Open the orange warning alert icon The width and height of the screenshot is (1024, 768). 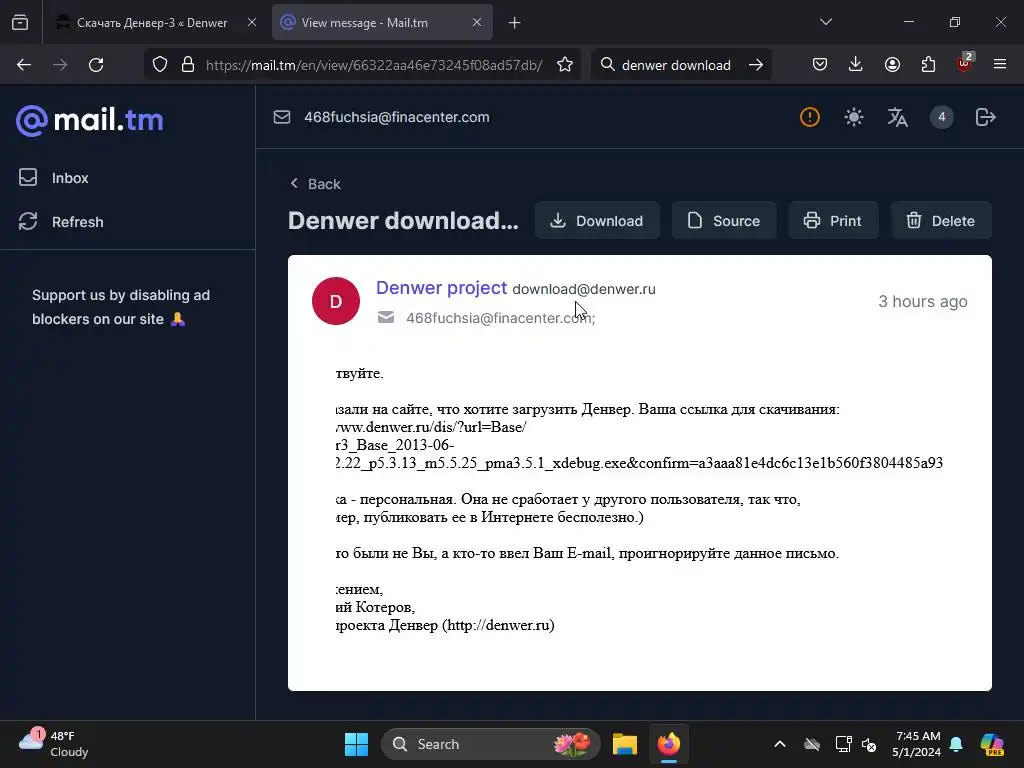click(x=810, y=117)
